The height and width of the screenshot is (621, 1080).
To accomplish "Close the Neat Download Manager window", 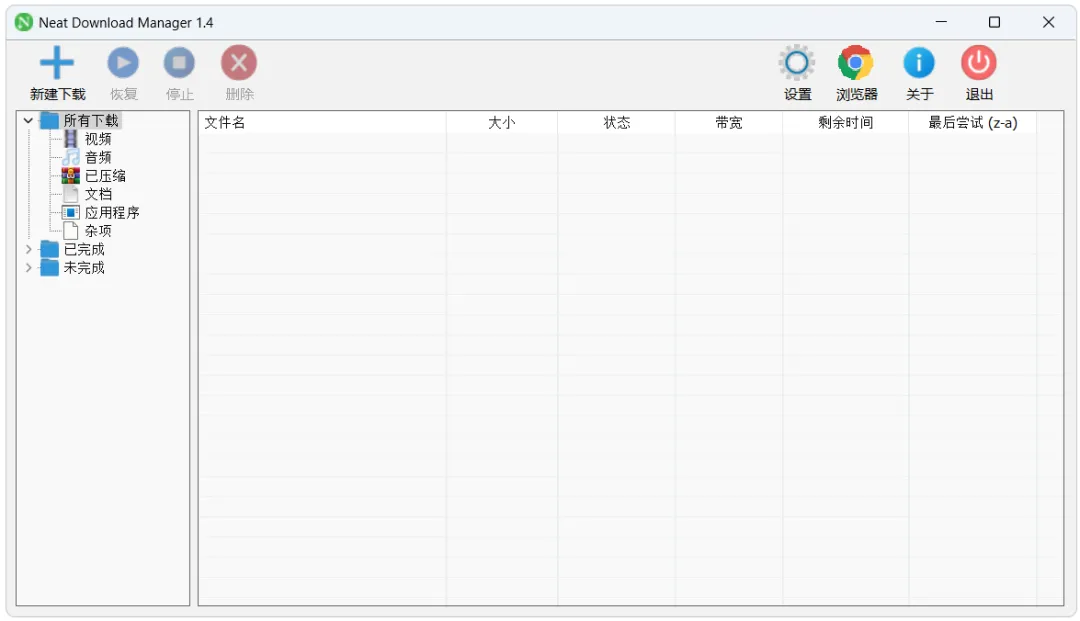I will [x=1048, y=22].
